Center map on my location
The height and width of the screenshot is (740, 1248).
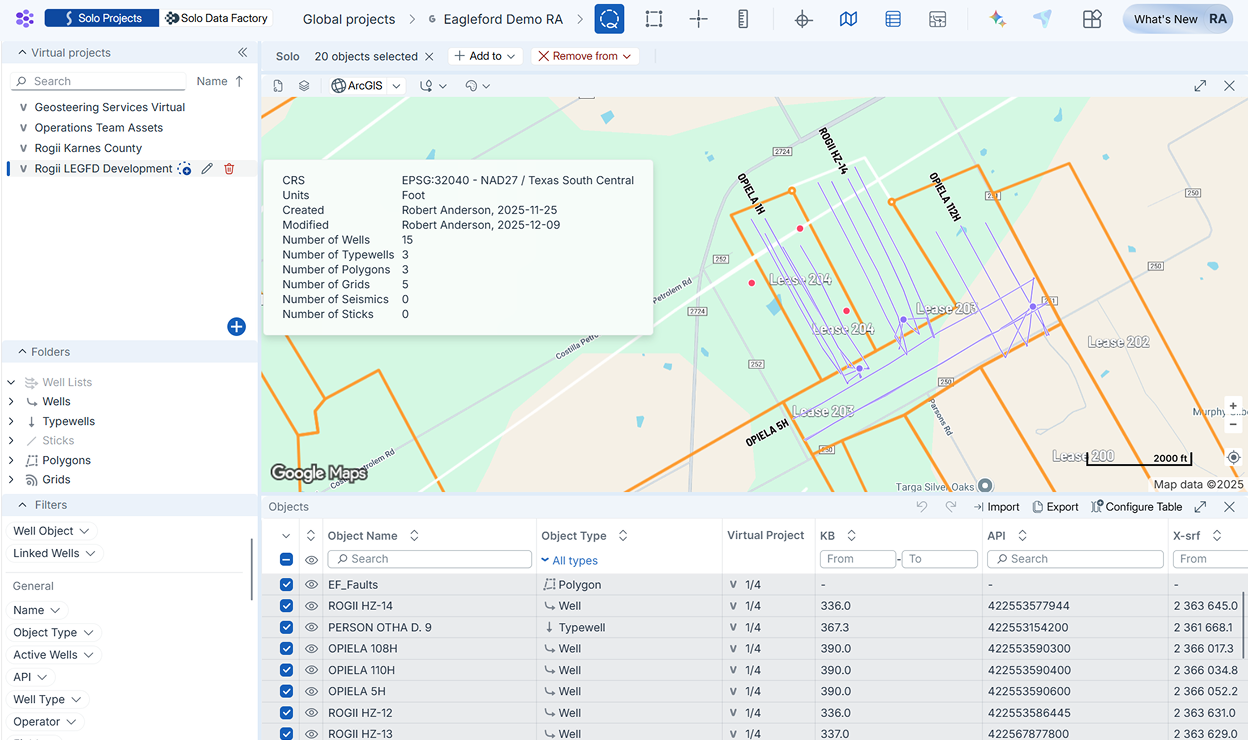click(1233, 457)
